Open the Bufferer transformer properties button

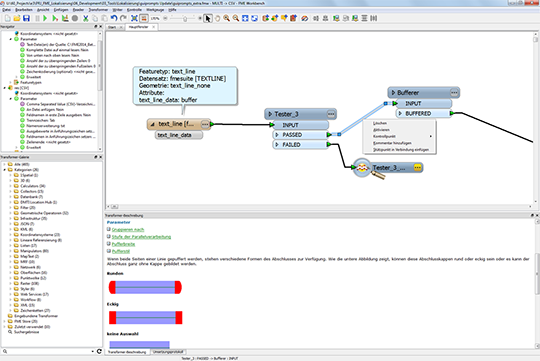pyautogui.click(x=454, y=93)
